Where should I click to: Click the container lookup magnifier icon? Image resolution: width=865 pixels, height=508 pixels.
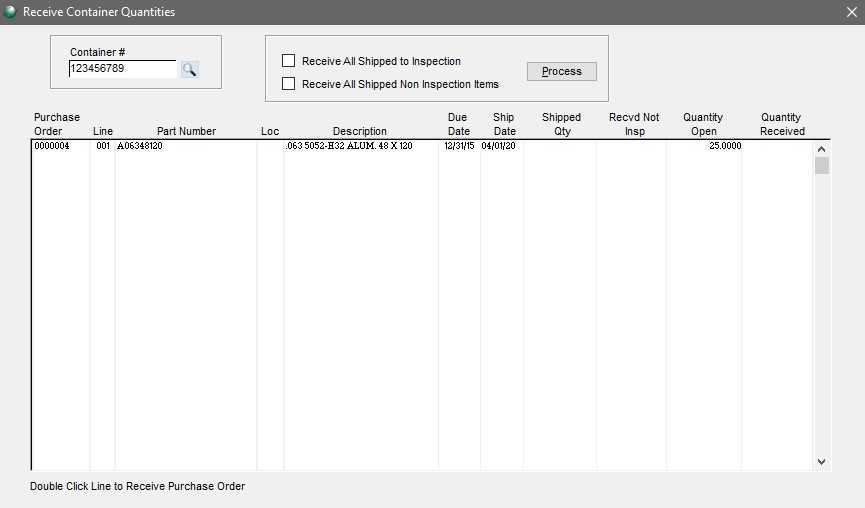tap(189, 69)
